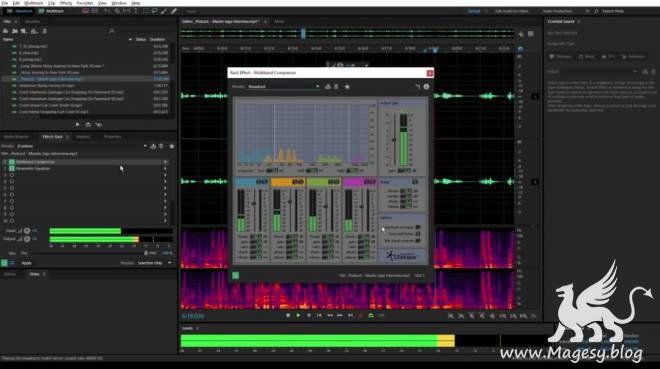660x369 pixels.
Task: Save Effects Rack preset icon
Action: pyautogui.click(x=153, y=146)
